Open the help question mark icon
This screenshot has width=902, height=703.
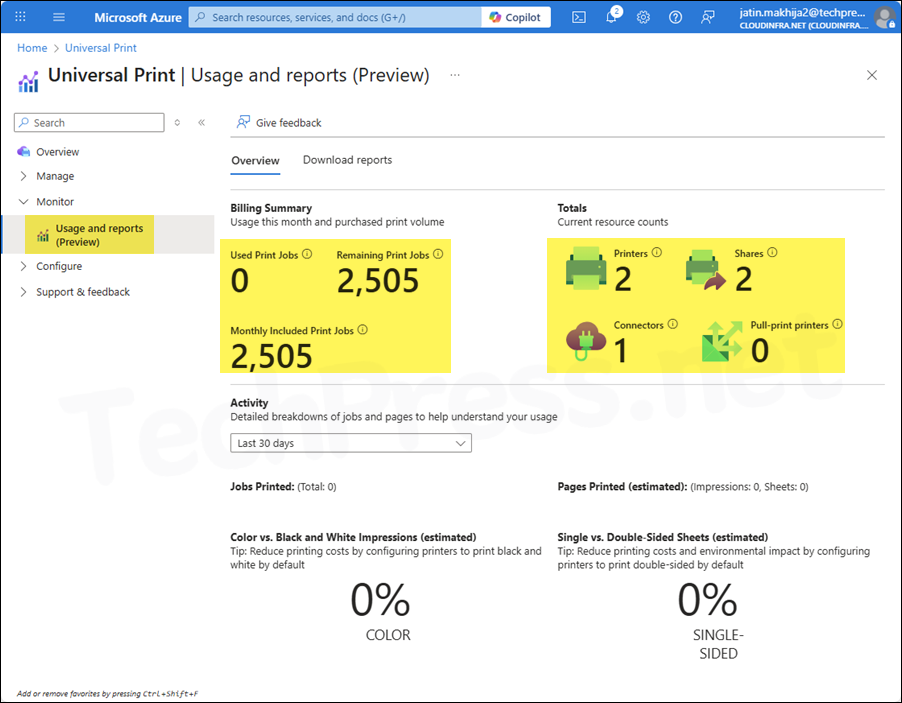(675, 17)
